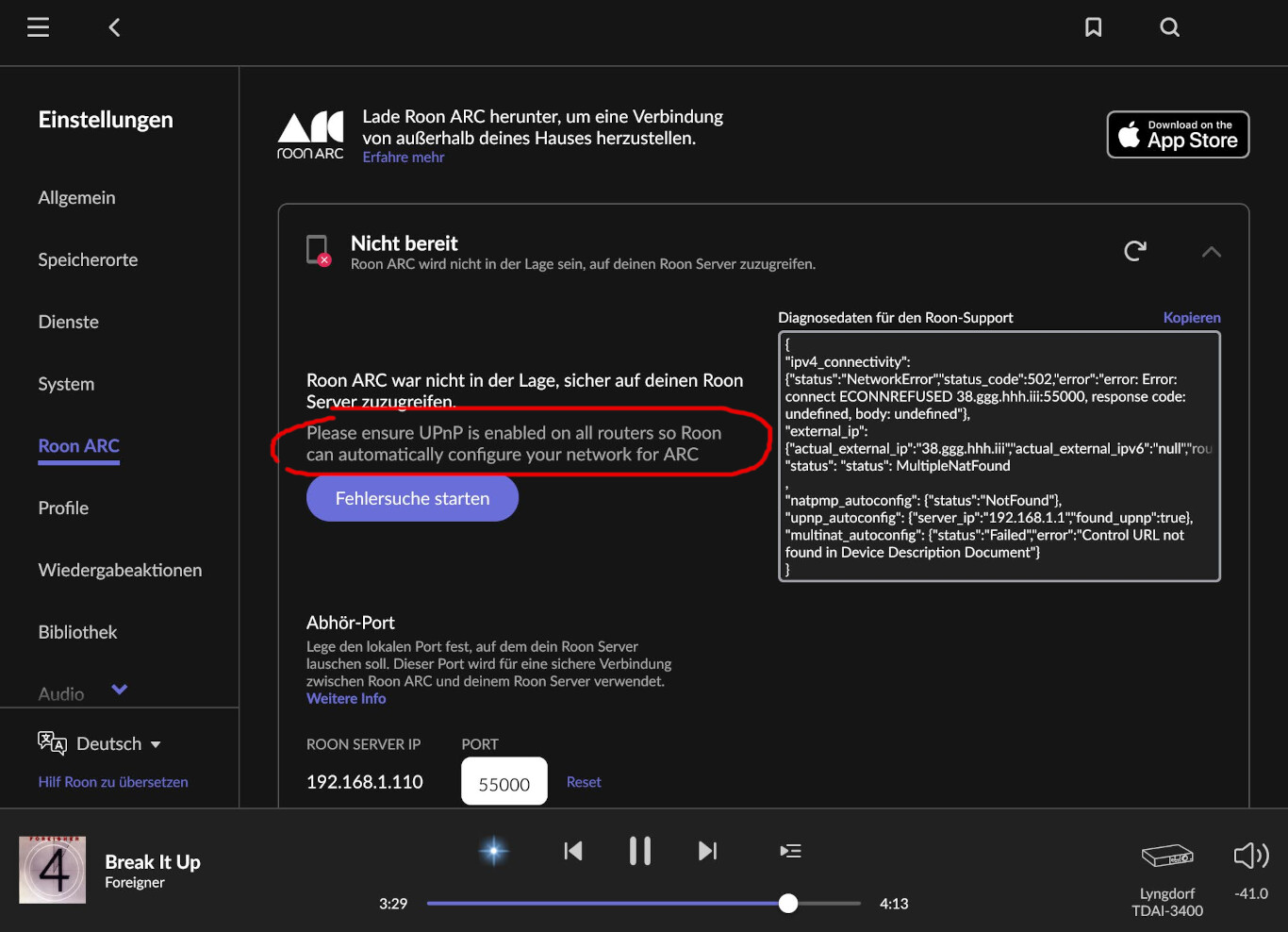Show the play queue
The height and width of the screenshot is (932, 1288).
pos(790,851)
